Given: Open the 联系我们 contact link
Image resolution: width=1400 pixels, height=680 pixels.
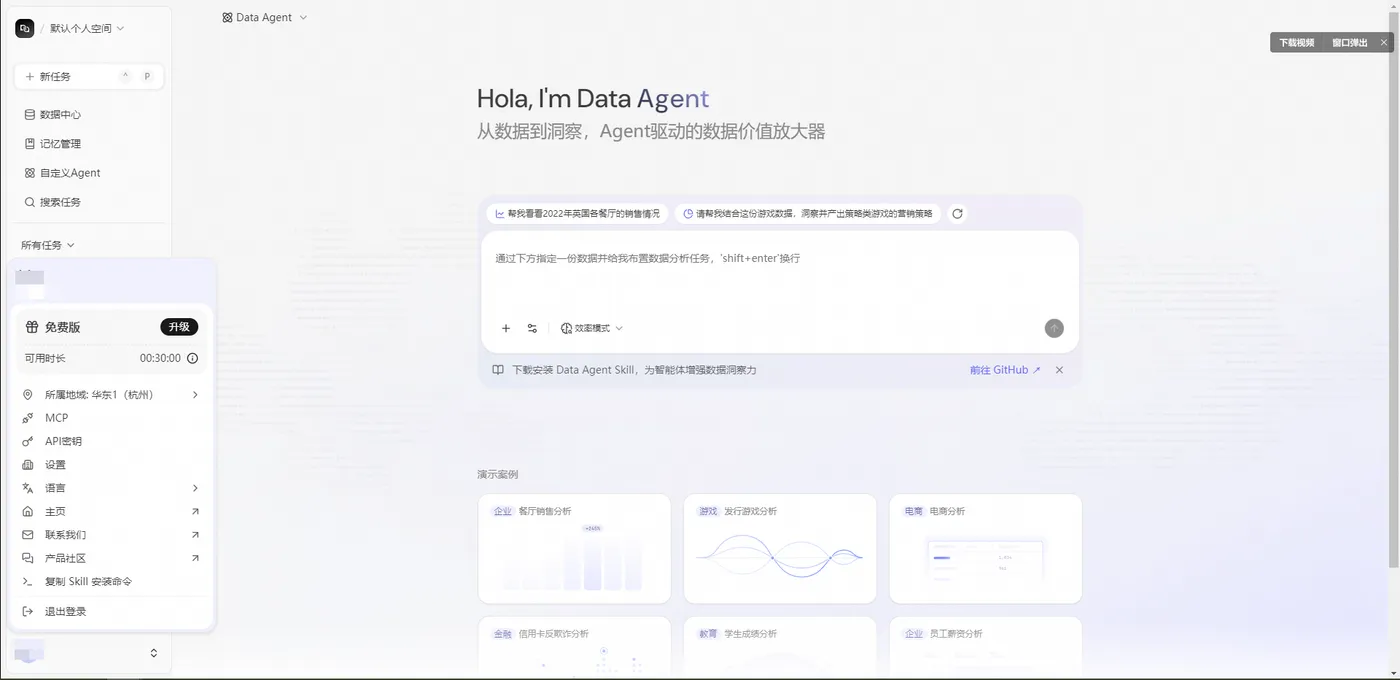Looking at the screenshot, I should [x=111, y=535].
